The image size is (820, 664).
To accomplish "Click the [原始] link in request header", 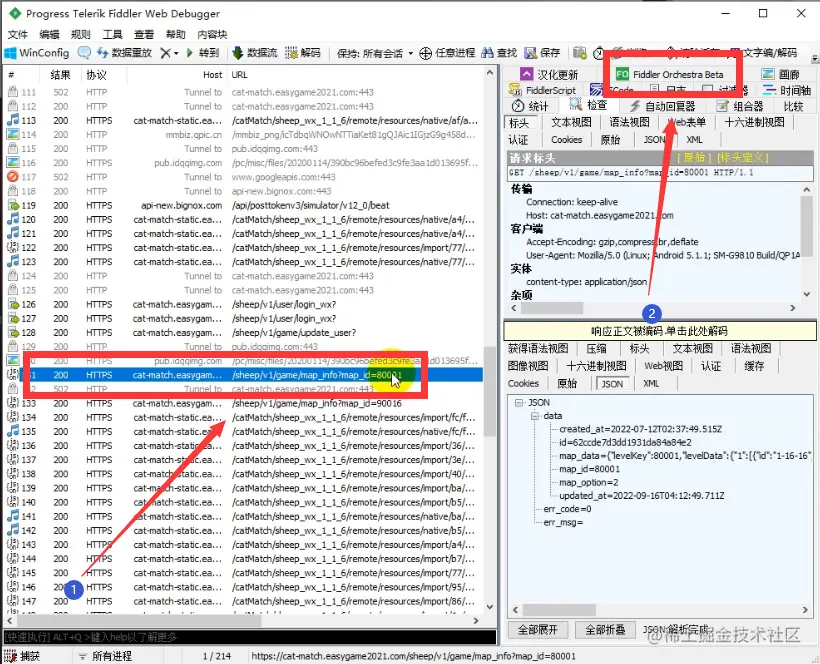I will click(694, 157).
